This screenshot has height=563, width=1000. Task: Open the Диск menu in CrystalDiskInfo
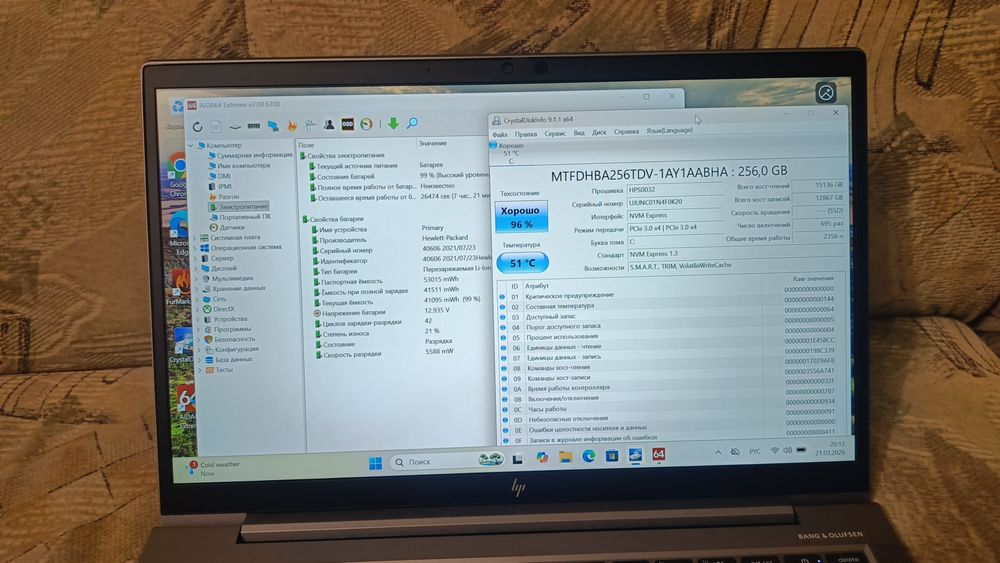[599, 132]
